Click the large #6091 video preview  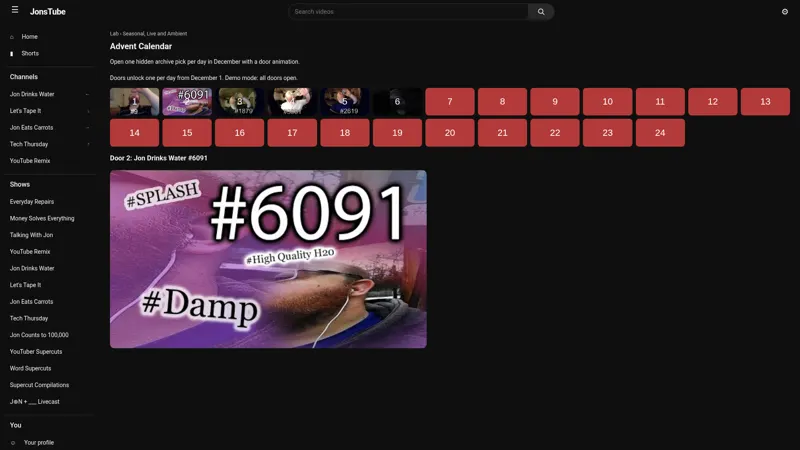click(x=268, y=259)
